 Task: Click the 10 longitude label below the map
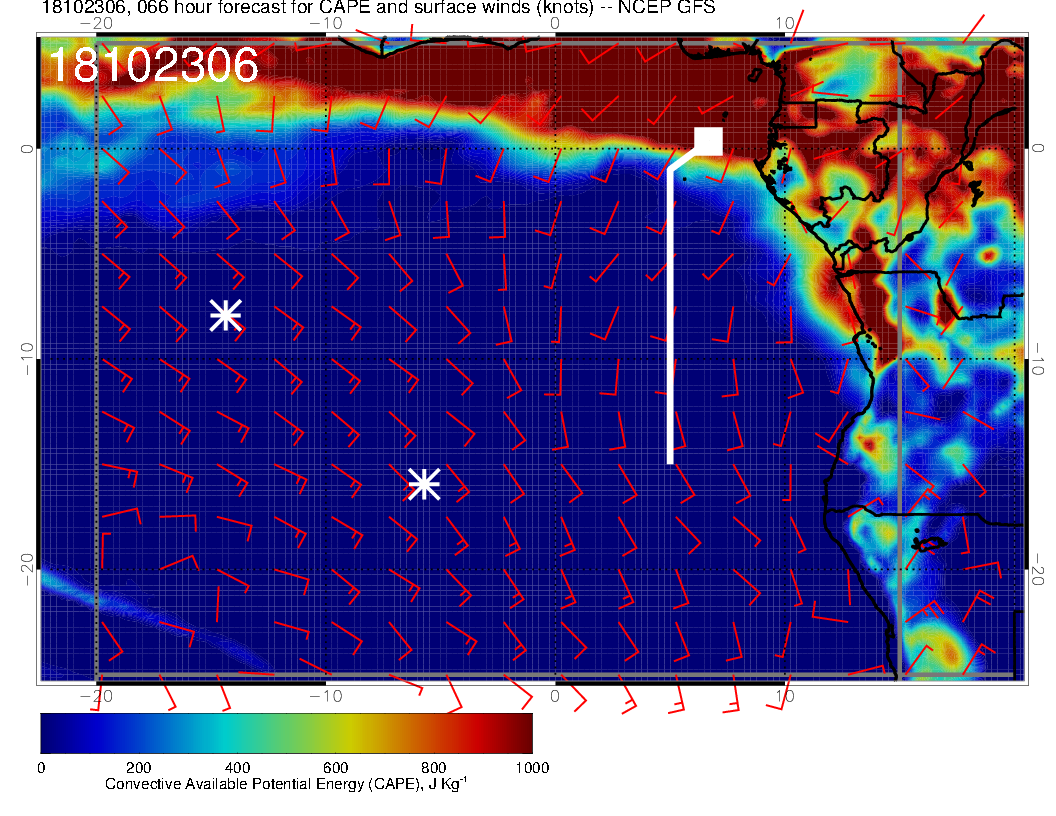point(784,696)
